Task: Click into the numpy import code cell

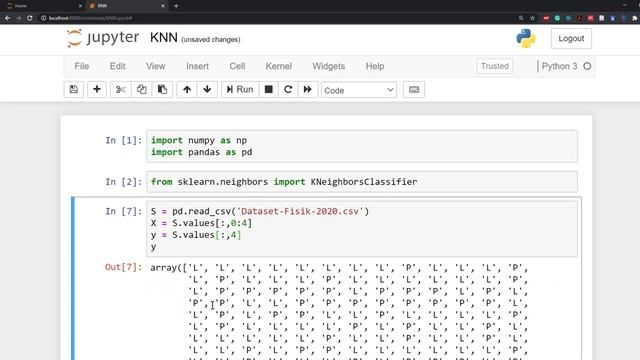Action: pos(362,146)
